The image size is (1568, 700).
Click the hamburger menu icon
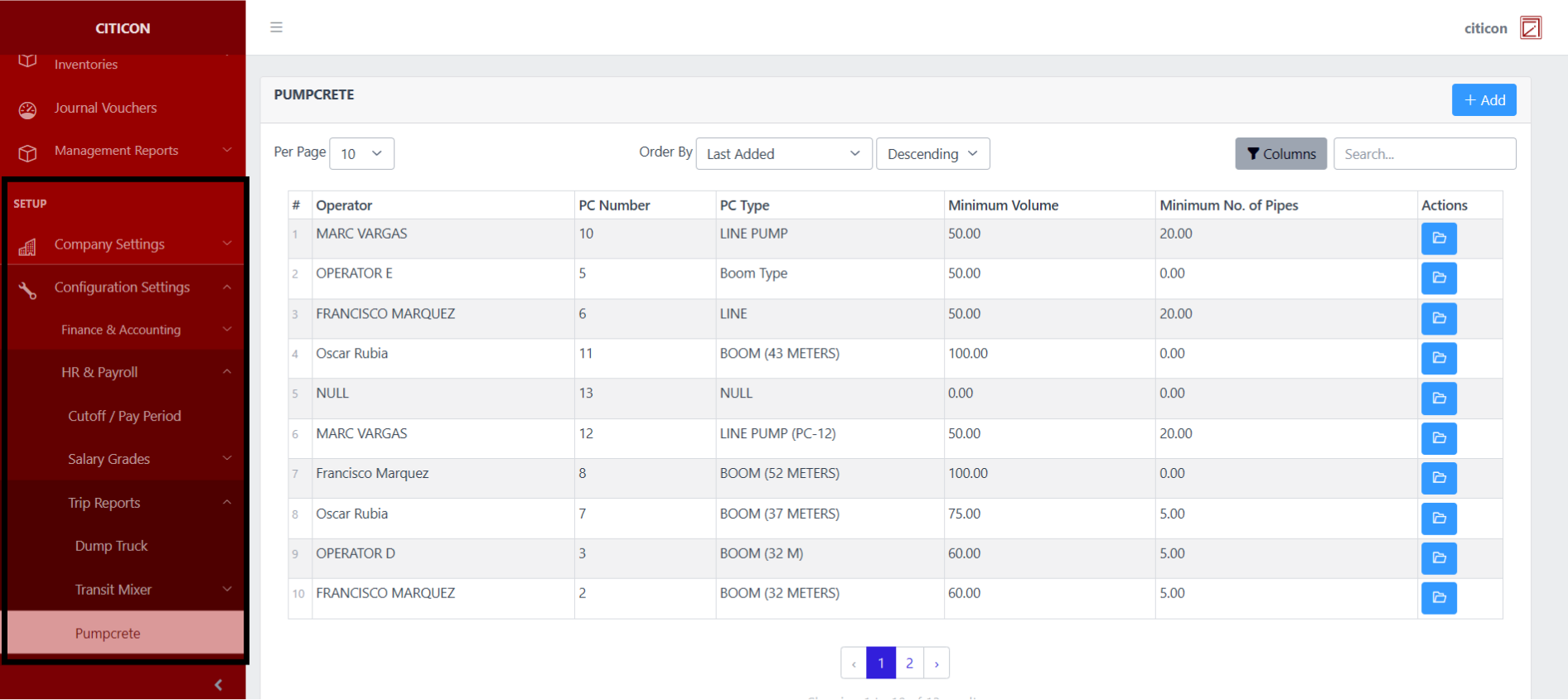click(x=276, y=27)
